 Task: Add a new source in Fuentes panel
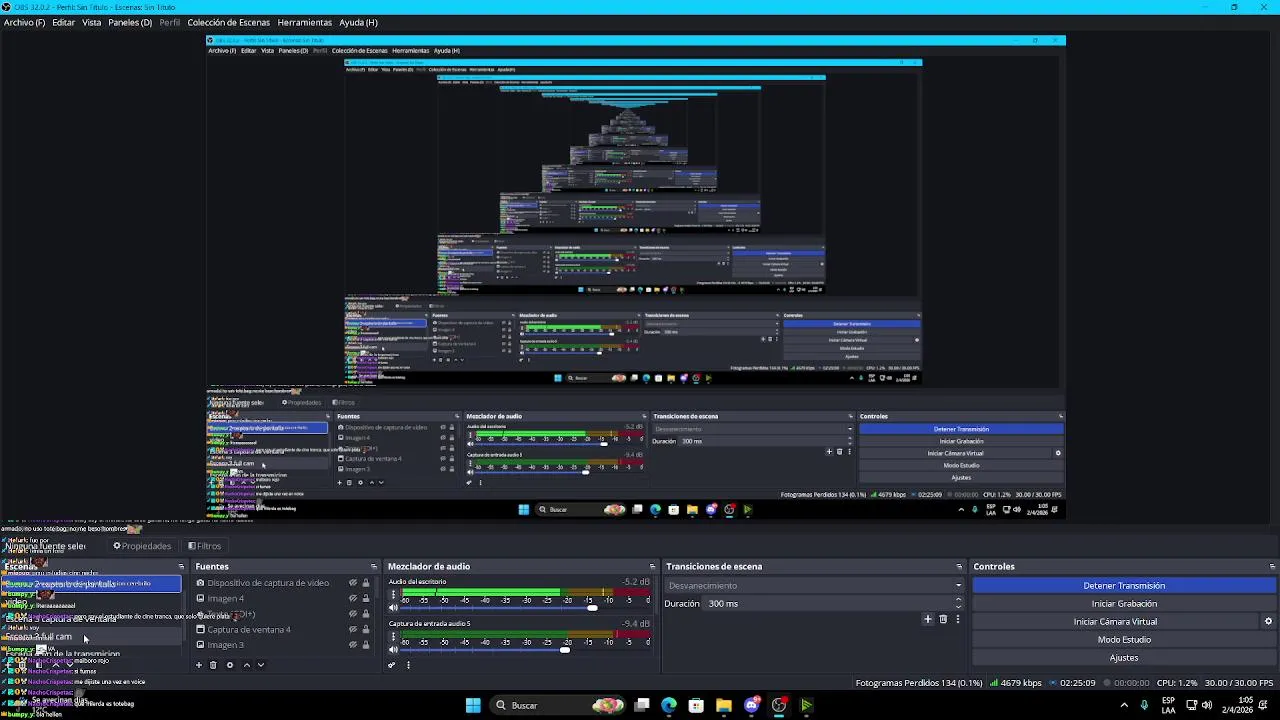tap(198, 665)
